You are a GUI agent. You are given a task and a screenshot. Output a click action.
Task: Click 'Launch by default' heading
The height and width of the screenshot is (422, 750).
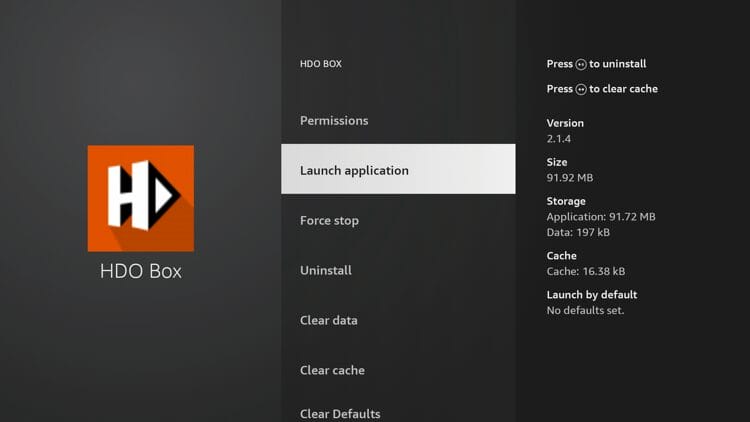click(x=592, y=295)
